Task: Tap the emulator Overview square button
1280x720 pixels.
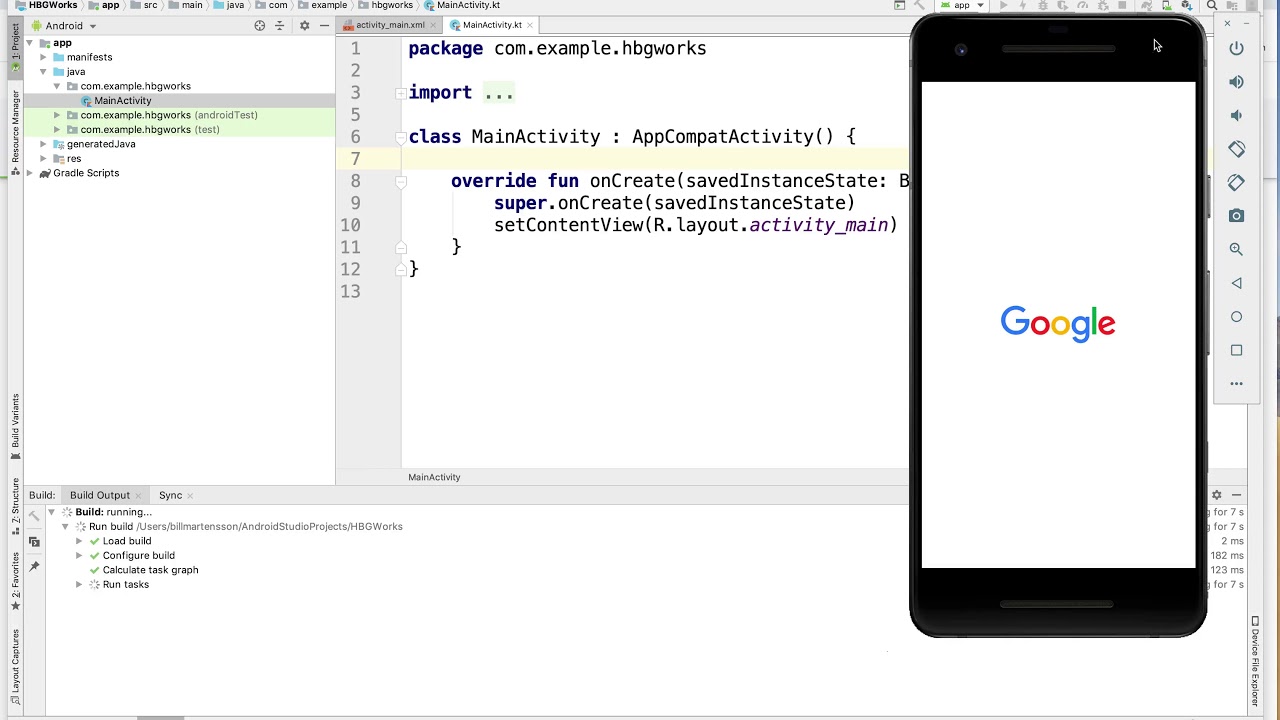Action: point(1237,350)
